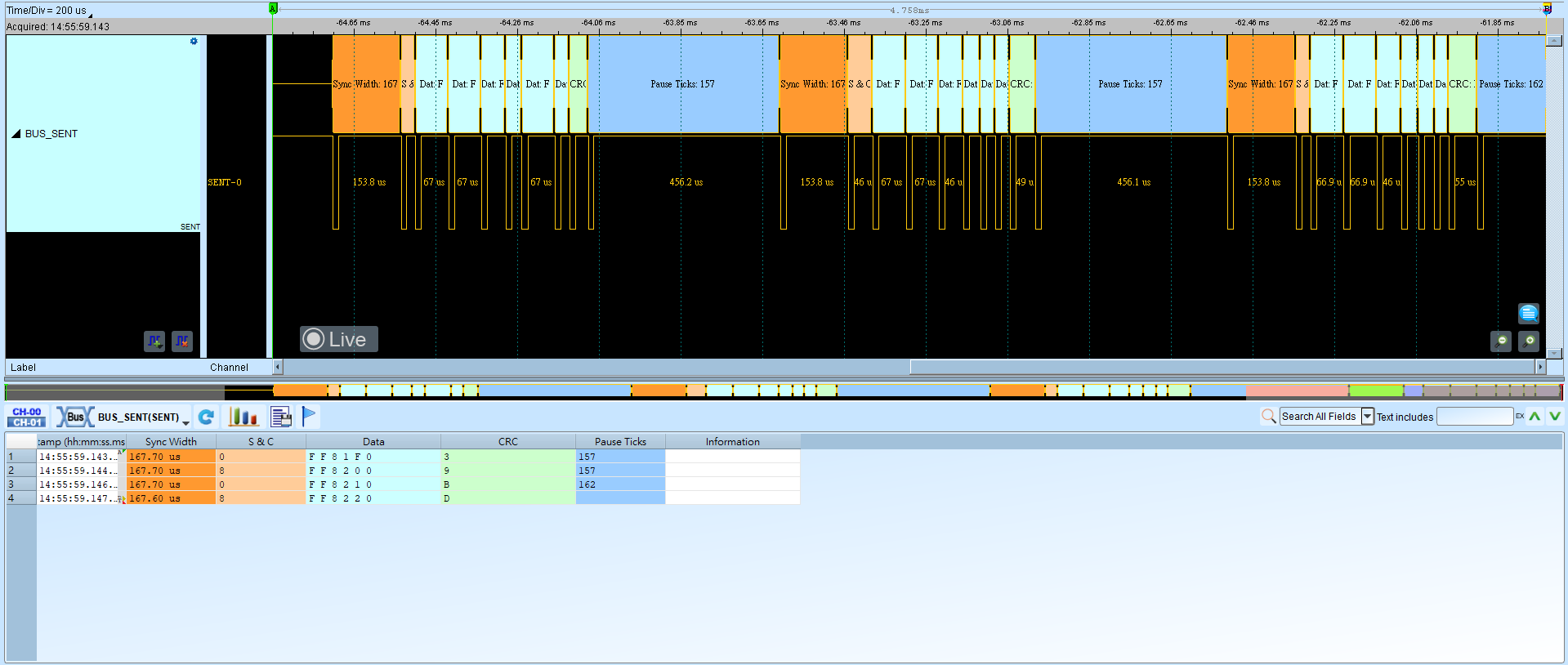This screenshot has width=1568, height=665.
Task: Click the vertical scrollbar down arrow
Action: point(1554,354)
